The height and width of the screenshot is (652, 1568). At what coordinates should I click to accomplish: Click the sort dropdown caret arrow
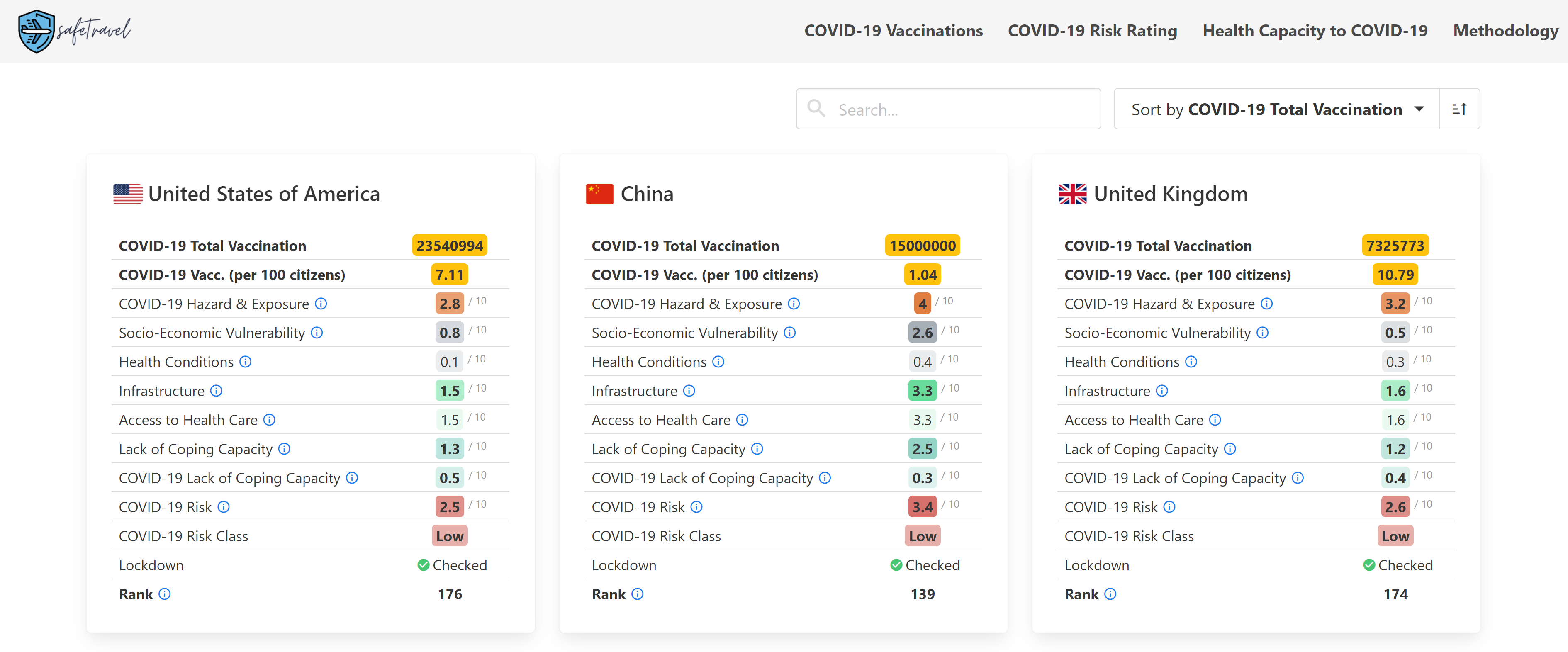1419,109
